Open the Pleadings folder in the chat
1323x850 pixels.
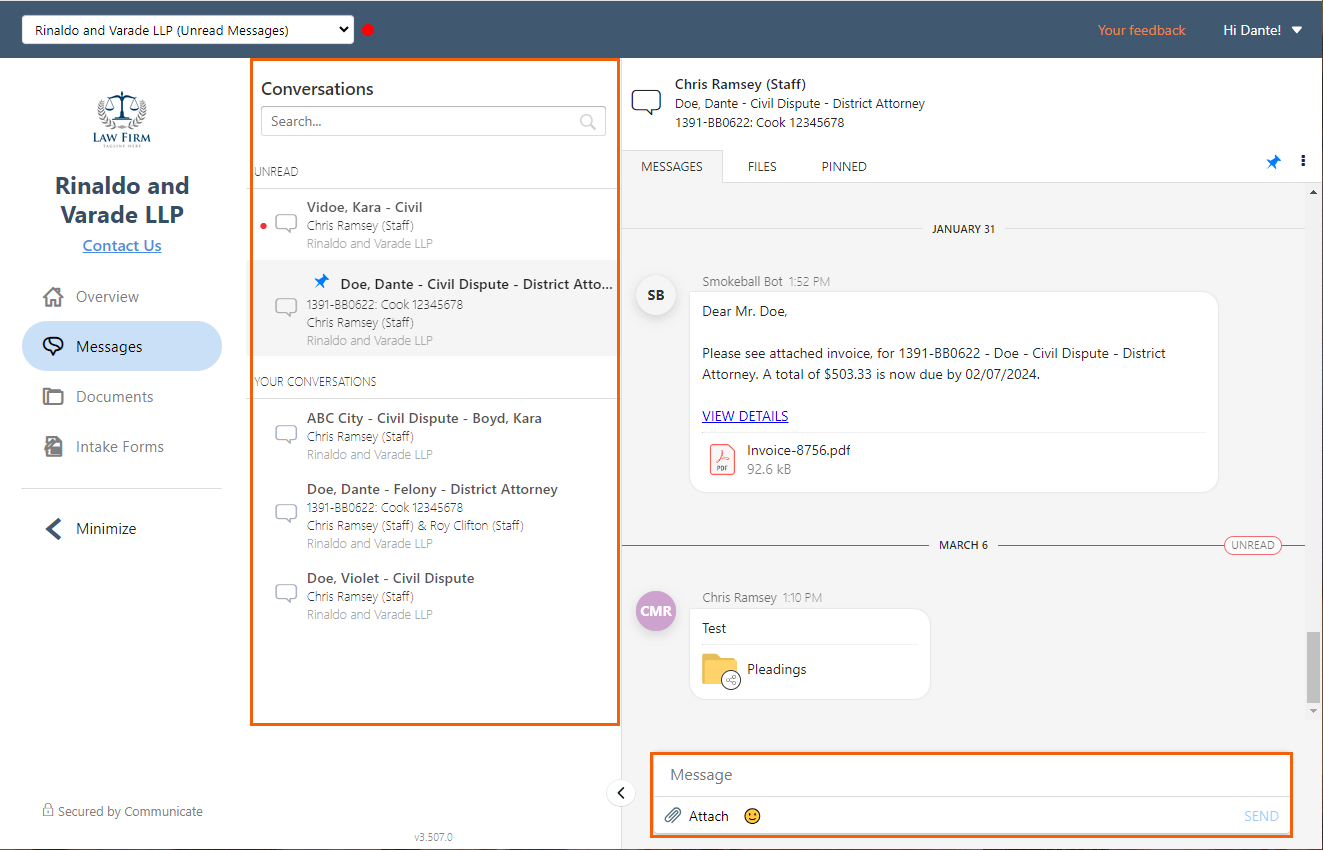[775, 669]
